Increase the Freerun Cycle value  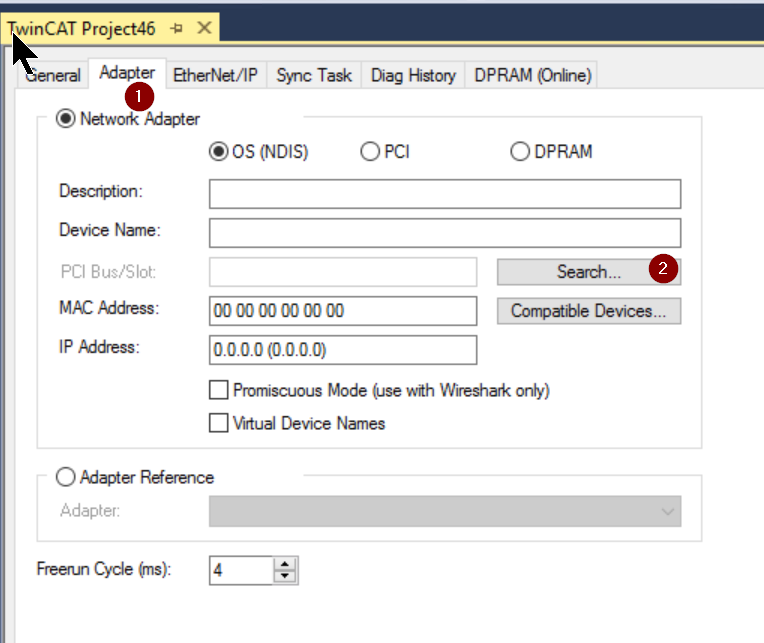click(285, 565)
